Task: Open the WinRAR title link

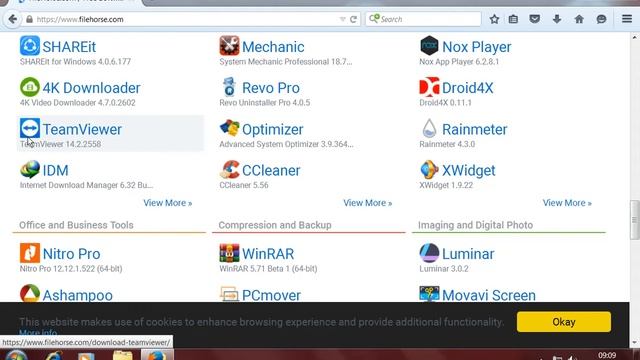Action: (268, 254)
